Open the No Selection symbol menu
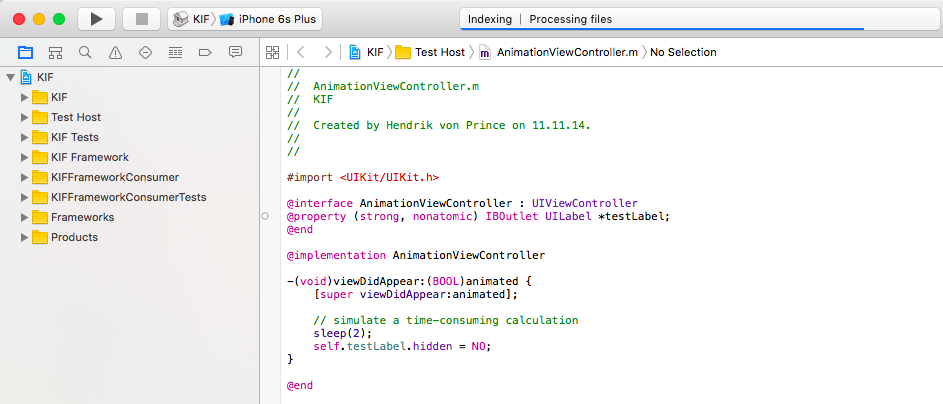The width and height of the screenshot is (943, 404). point(683,52)
